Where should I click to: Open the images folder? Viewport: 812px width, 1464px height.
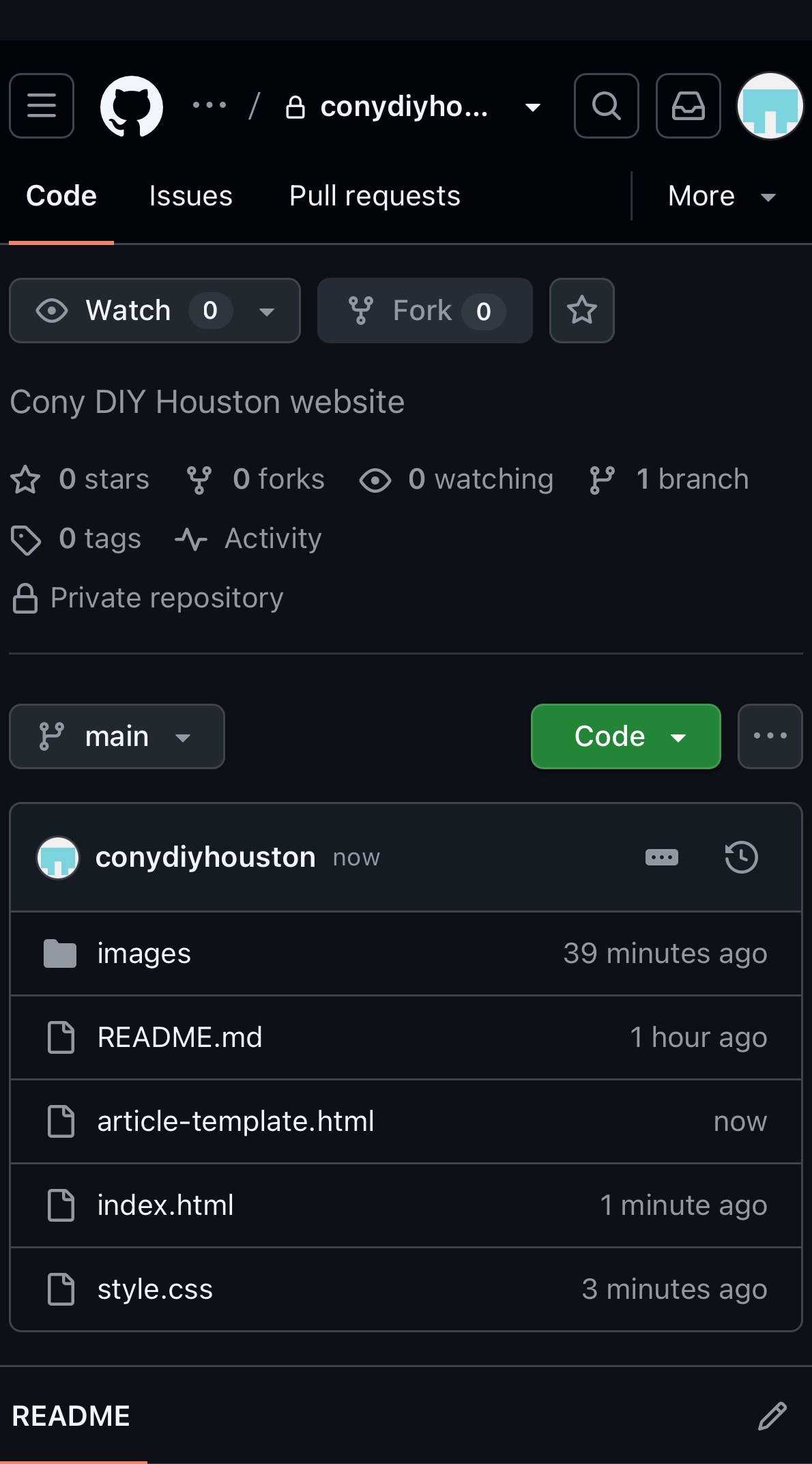144,953
